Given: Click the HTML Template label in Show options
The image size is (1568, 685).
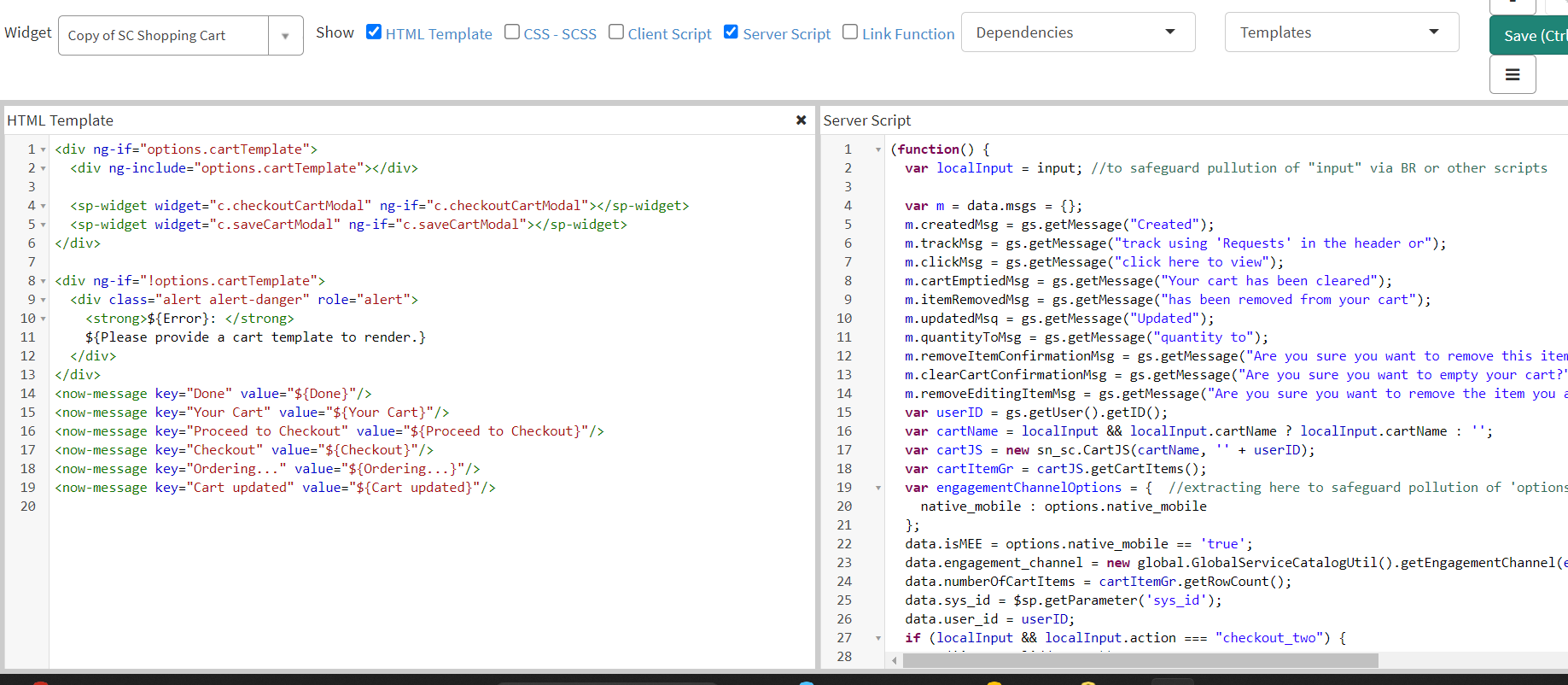Looking at the screenshot, I should point(439,34).
